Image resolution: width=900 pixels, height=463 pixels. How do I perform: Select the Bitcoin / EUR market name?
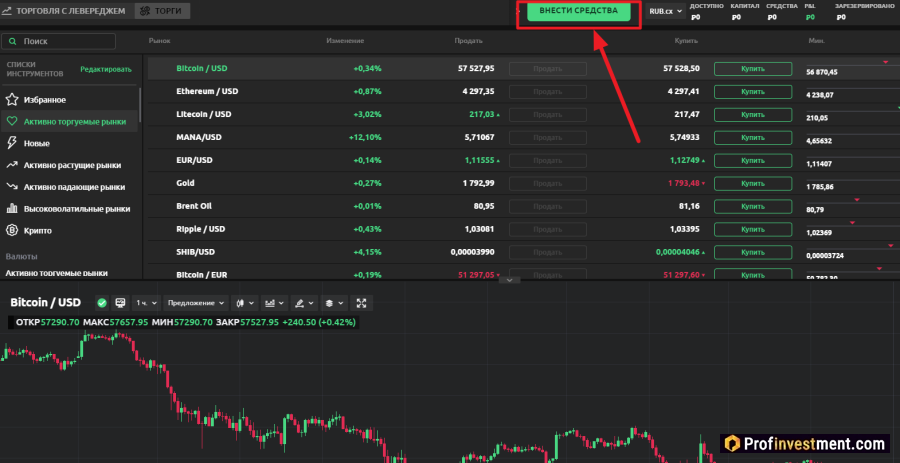(x=202, y=275)
